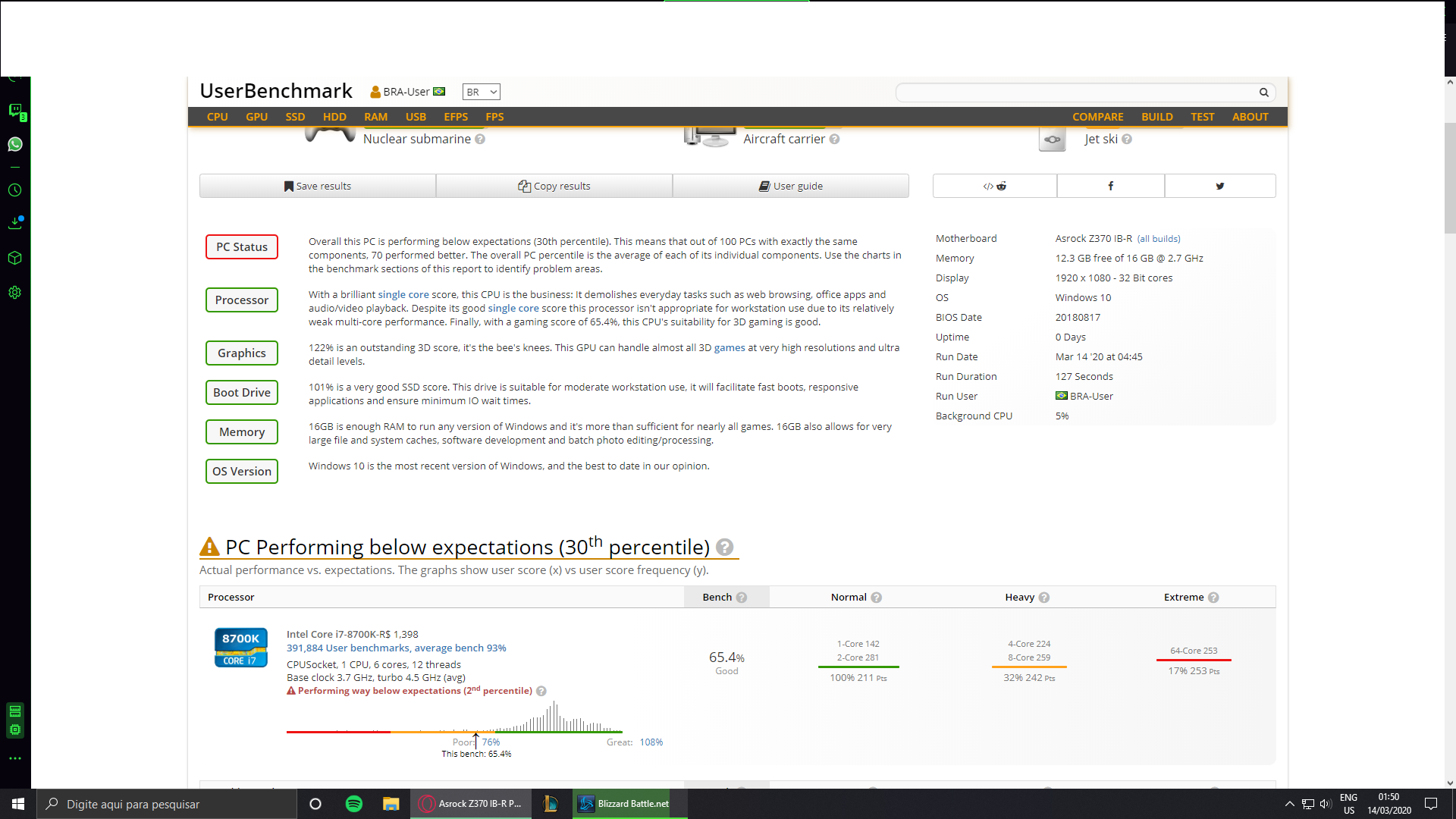1456x819 pixels.
Task: Open File Explorer from the taskbar
Action: (391, 804)
